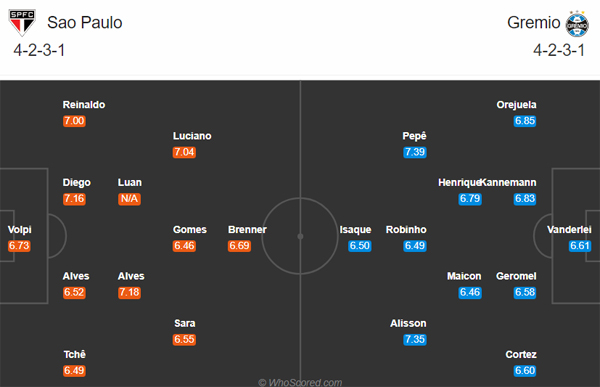This screenshot has width=600, height=387.
Task: Click player Sara's name
Action: 184,323
